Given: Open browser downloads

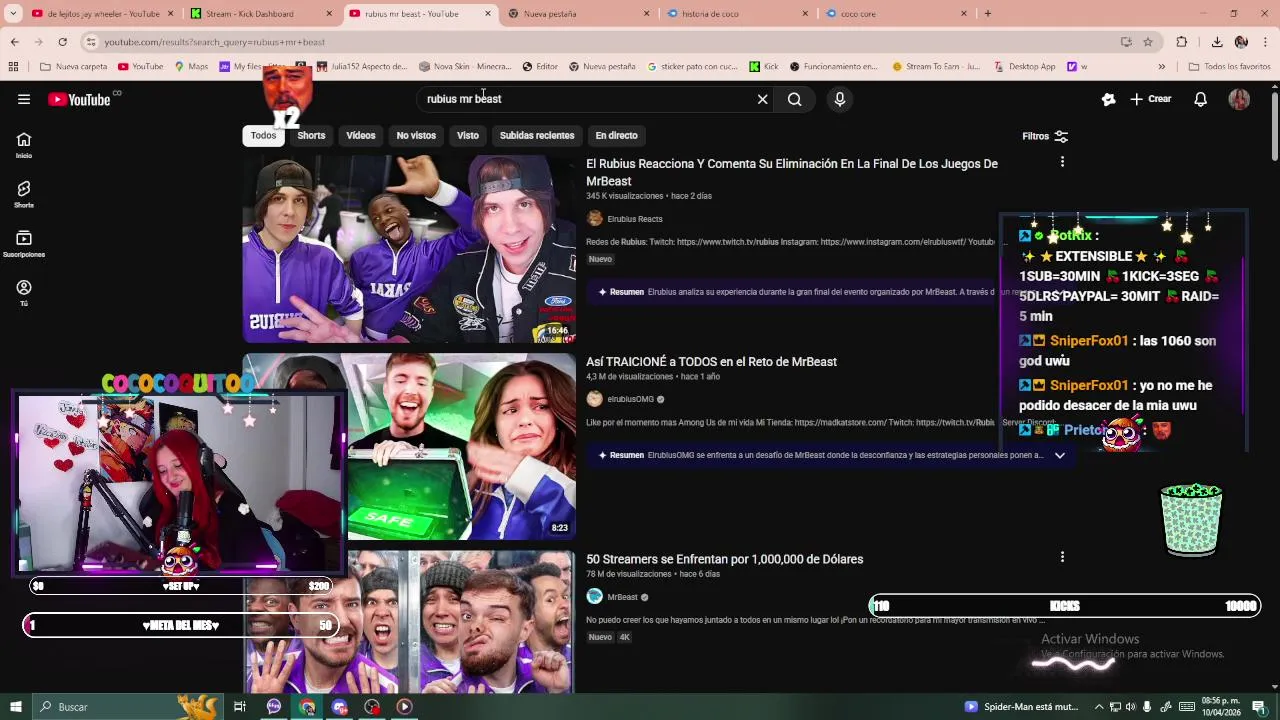Looking at the screenshot, I should 1217,42.
